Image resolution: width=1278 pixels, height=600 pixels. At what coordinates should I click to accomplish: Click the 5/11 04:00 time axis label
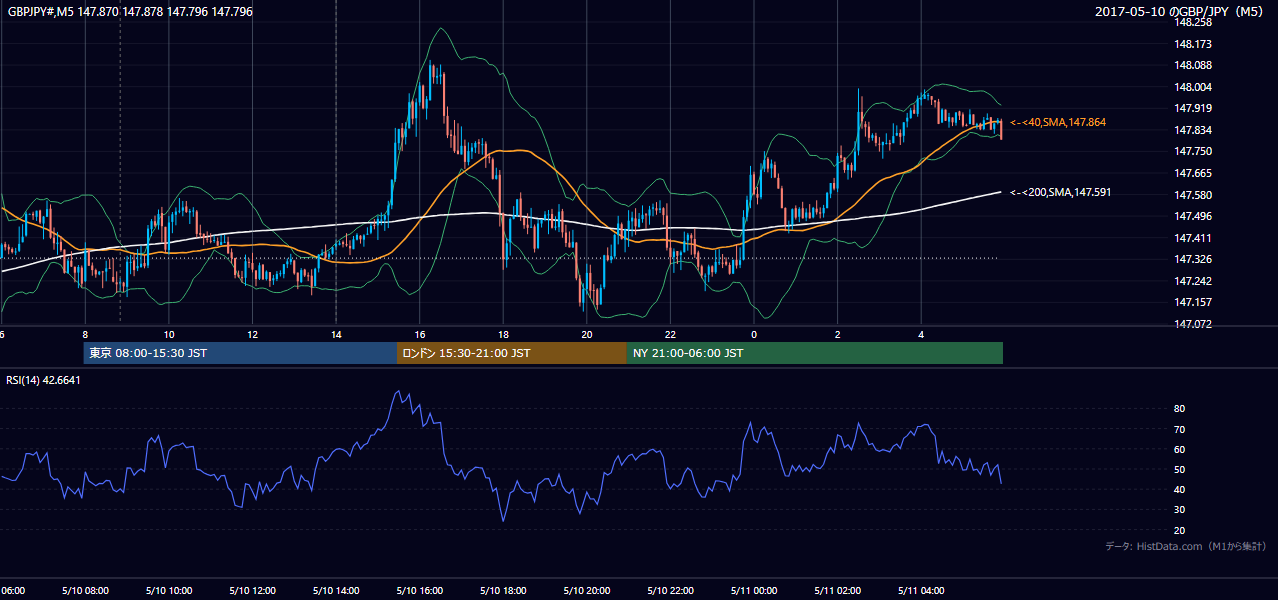tap(922, 591)
